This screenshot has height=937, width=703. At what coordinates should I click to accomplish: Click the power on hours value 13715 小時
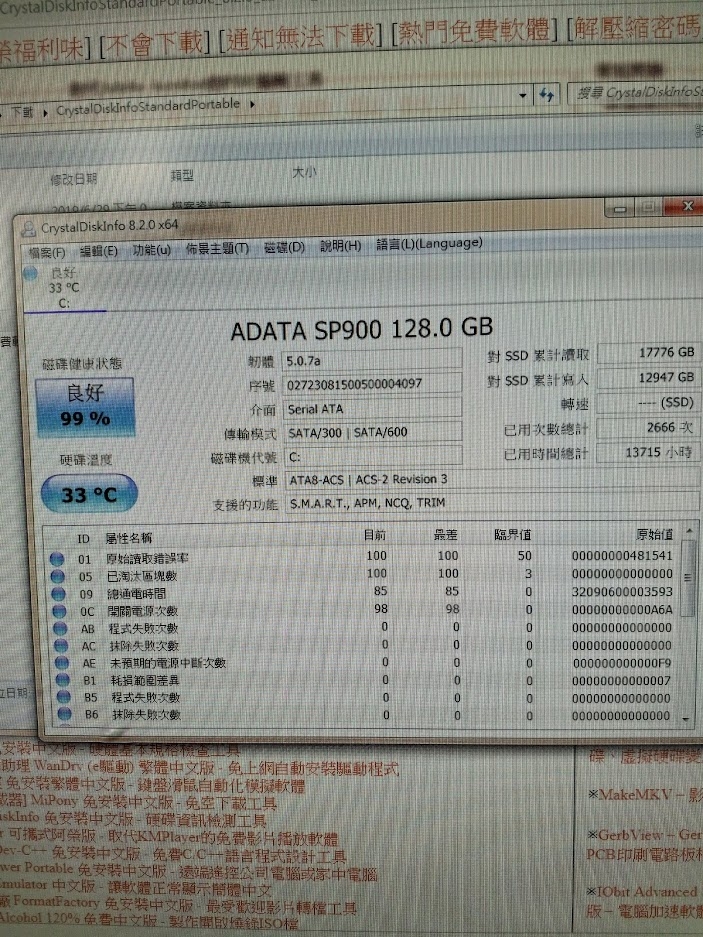click(x=647, y=452)
